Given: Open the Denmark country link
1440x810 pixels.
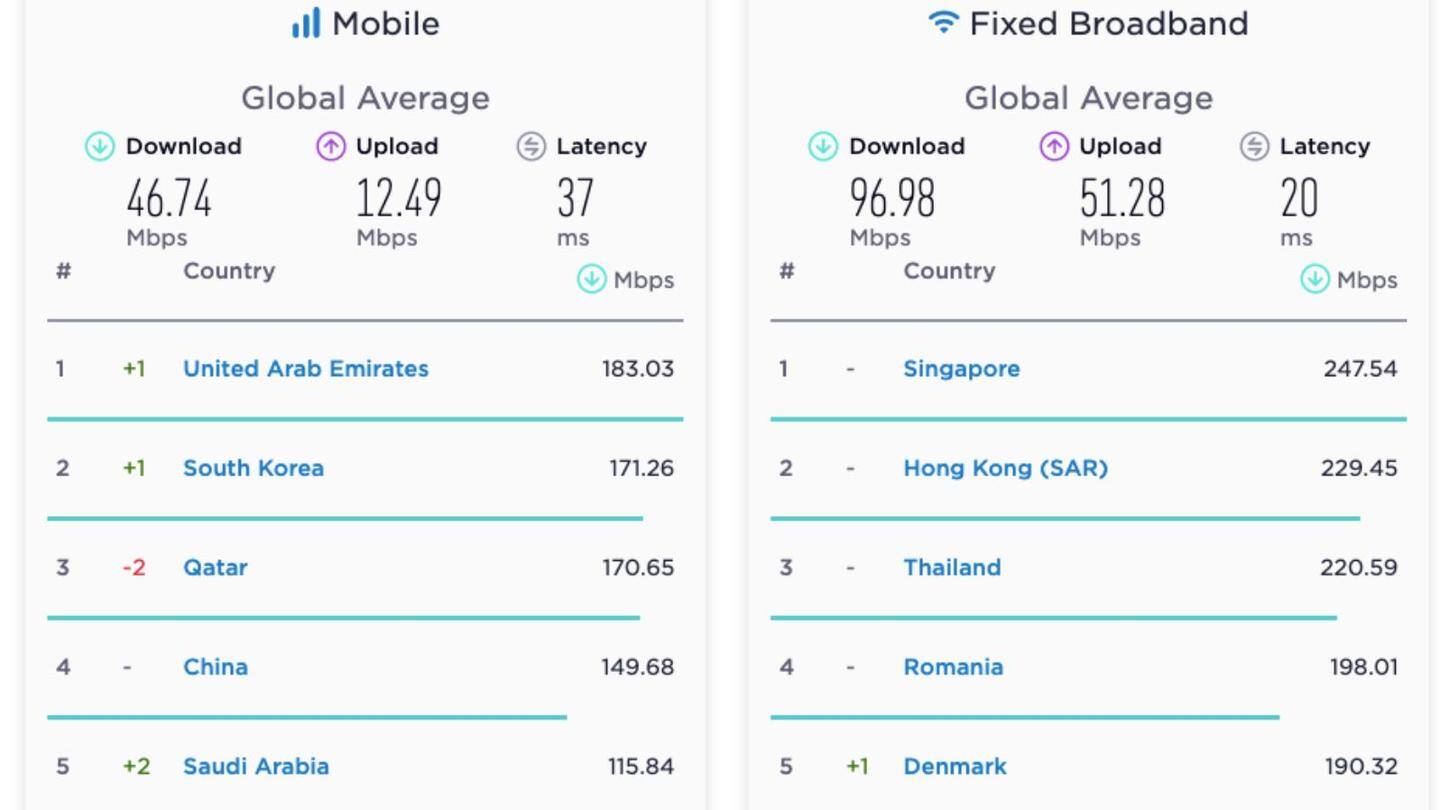Looking at the screenshot, I should pos(955,767).
